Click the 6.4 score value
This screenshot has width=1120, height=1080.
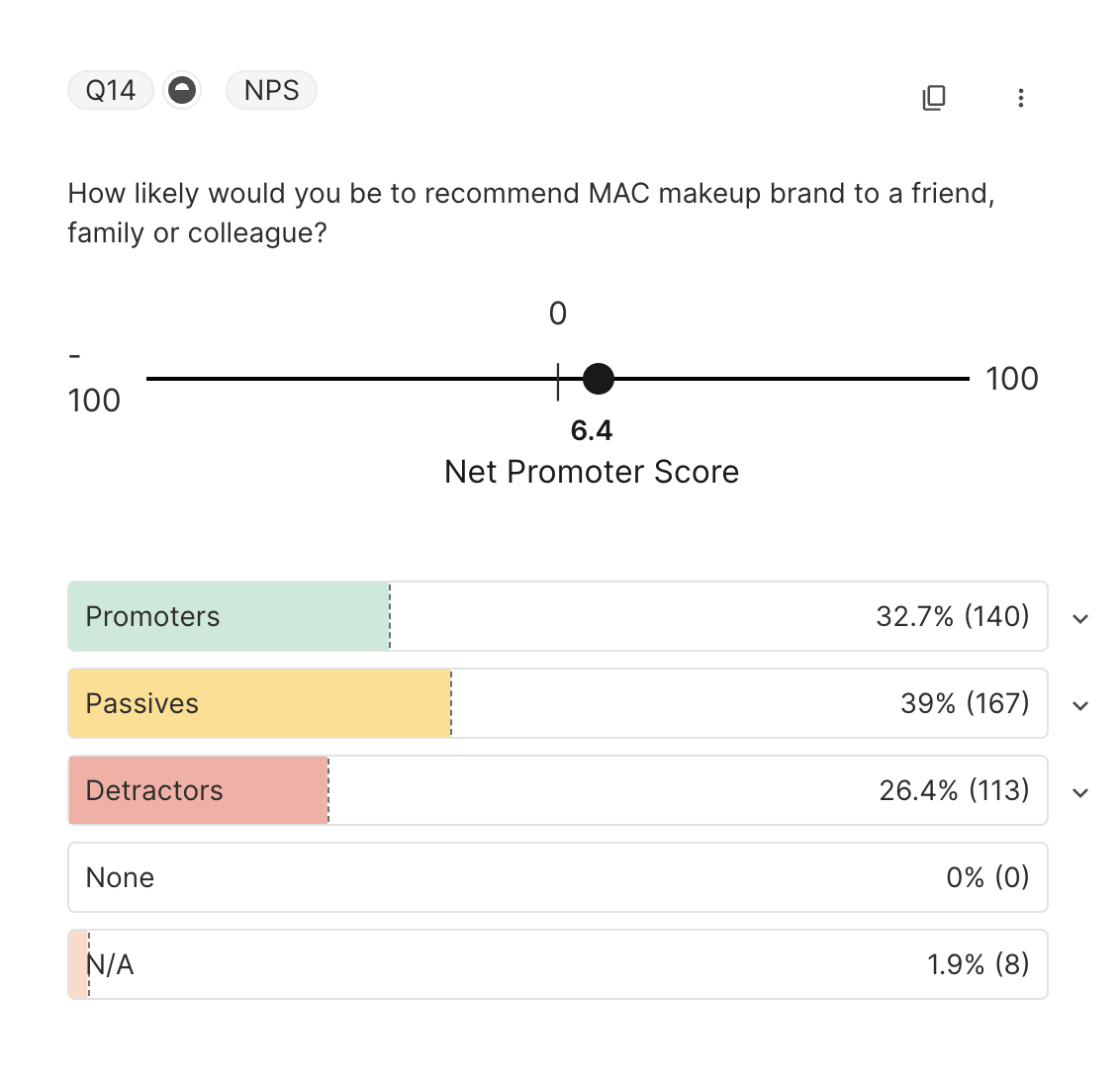click(x=592, y=430)
